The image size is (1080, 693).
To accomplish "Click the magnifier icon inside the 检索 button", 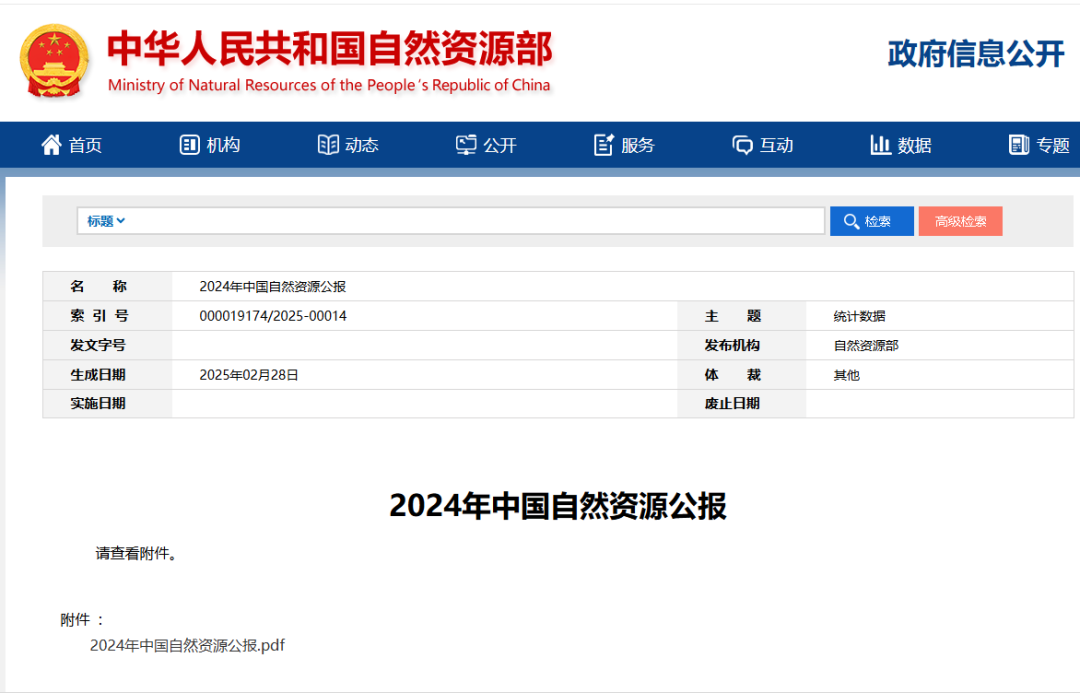I will (x=851, y=220).
